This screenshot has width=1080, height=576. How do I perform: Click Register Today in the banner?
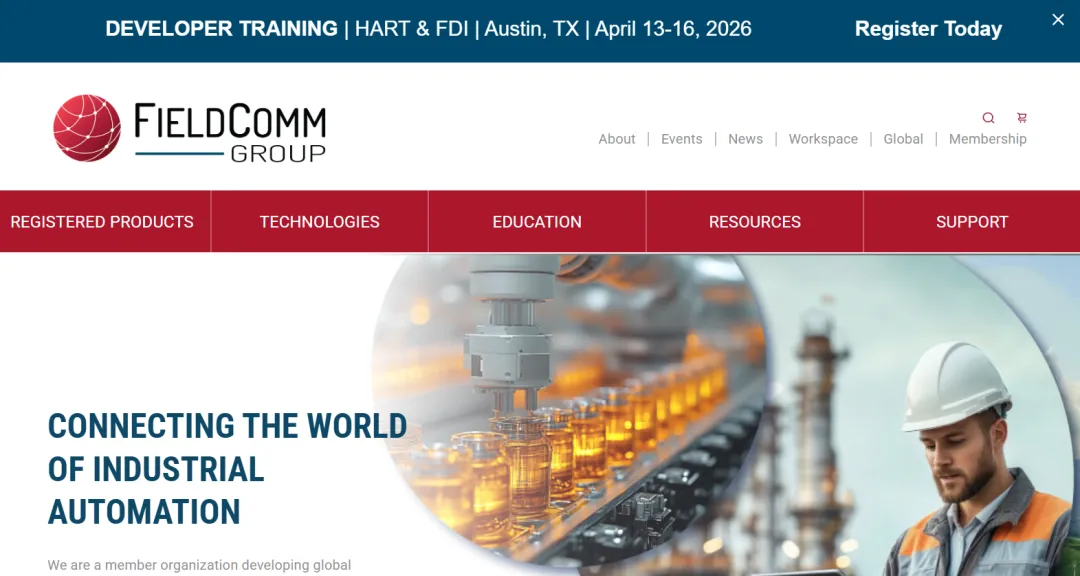(928, 29)
